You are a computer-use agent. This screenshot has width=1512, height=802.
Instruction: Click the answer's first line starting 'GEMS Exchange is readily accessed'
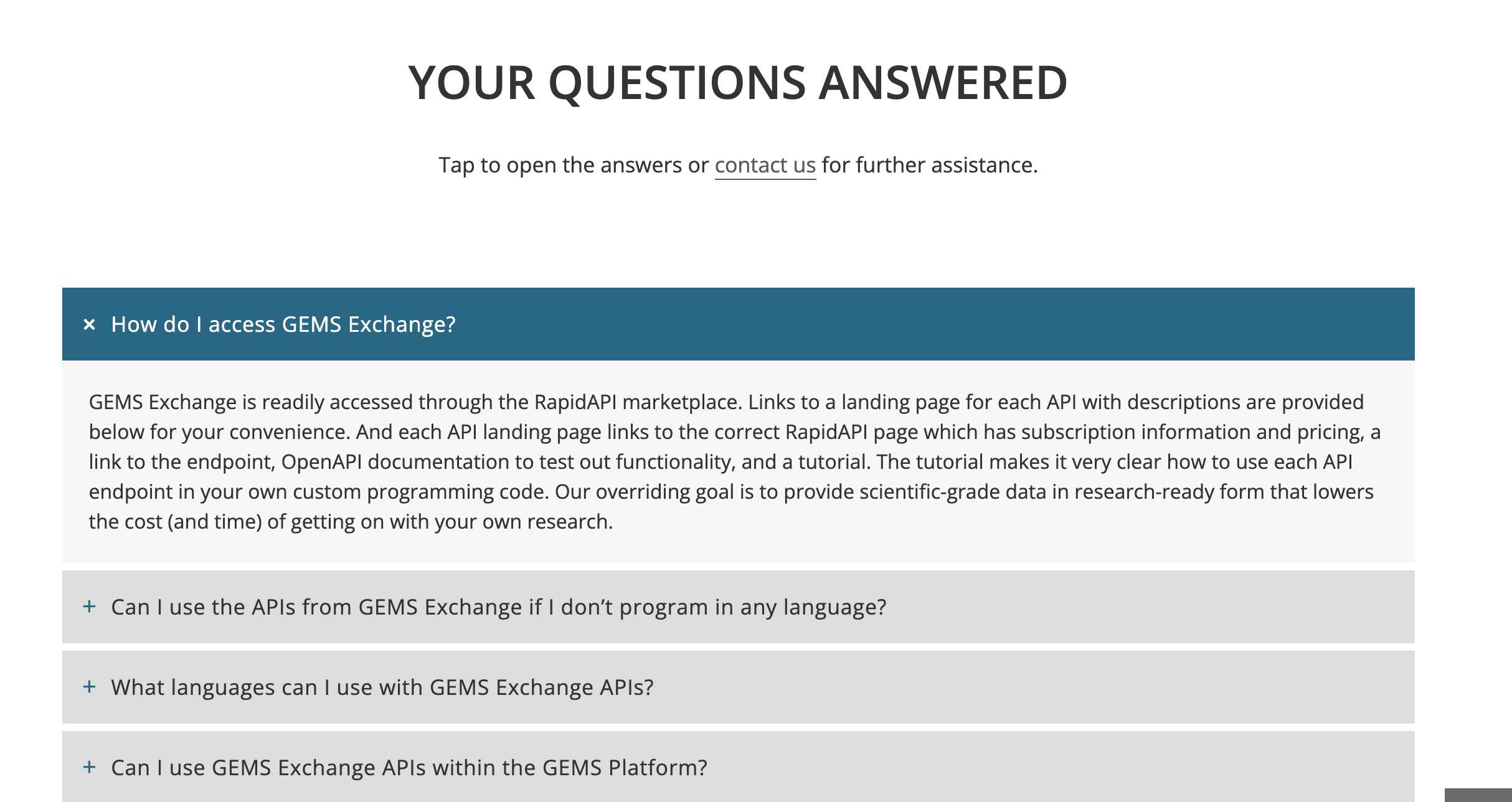coord(726,402)
